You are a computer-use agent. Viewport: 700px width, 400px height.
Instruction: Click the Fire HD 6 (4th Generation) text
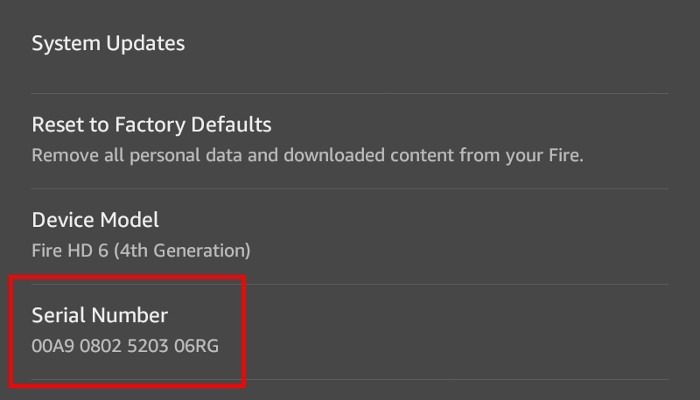click(x=141, y=250)
